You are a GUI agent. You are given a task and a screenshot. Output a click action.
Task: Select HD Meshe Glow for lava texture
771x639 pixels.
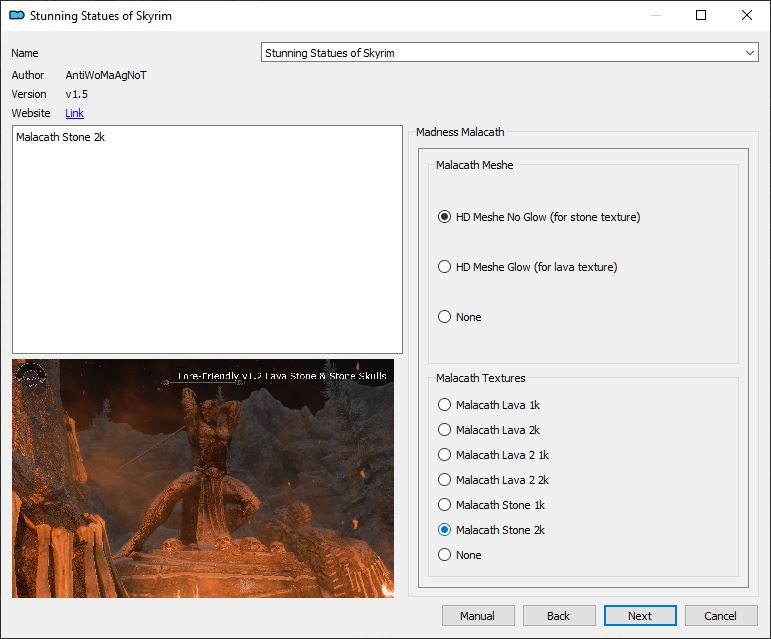pyautogui.click(x=445, y=267)
